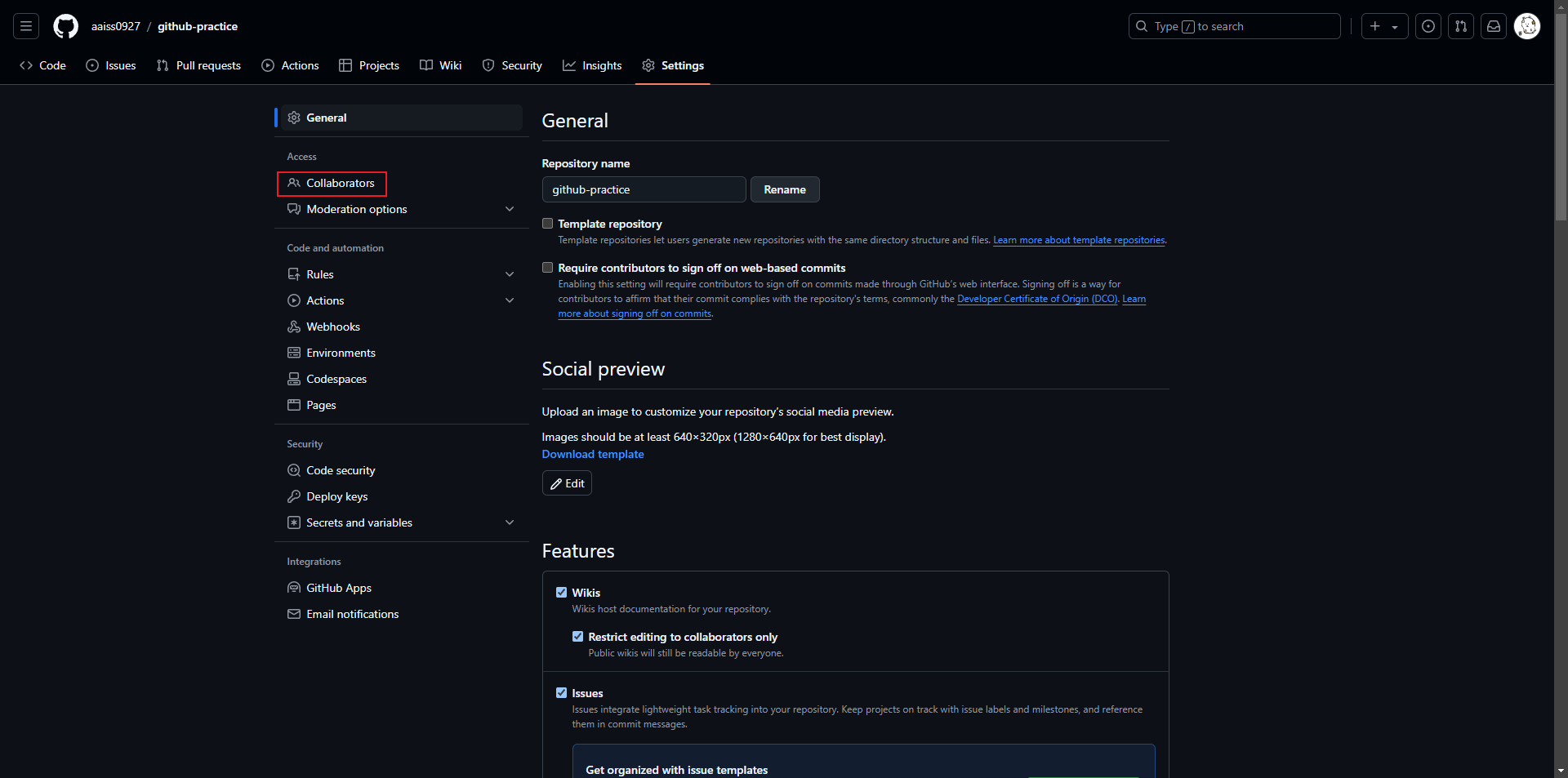Click the GitHub Apps hubot icon
Screen dimensions: 1568x778
pyautogui.click(x=294, y=588)
